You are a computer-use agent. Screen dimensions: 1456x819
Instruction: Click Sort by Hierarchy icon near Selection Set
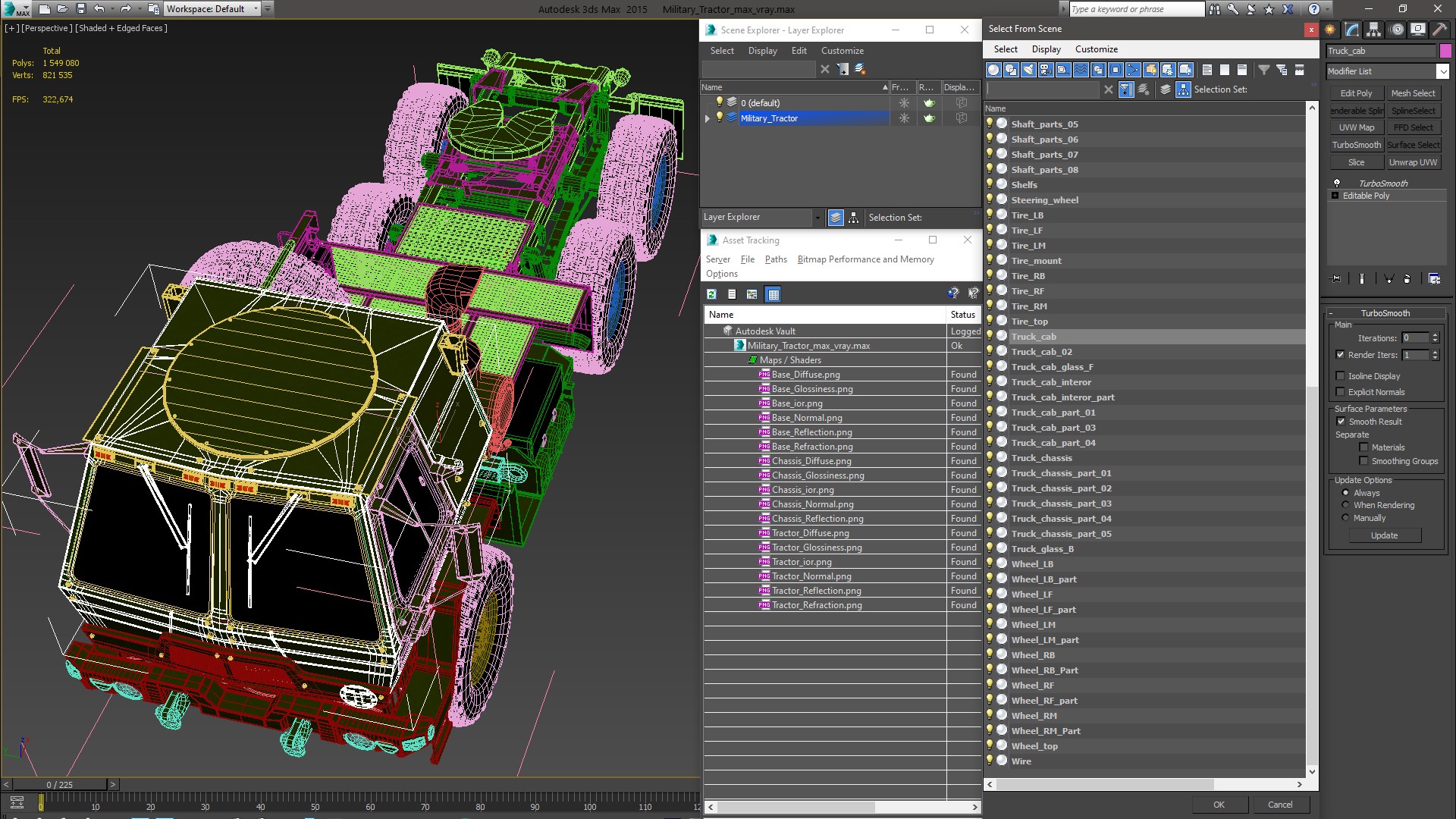coord(1183,89)
